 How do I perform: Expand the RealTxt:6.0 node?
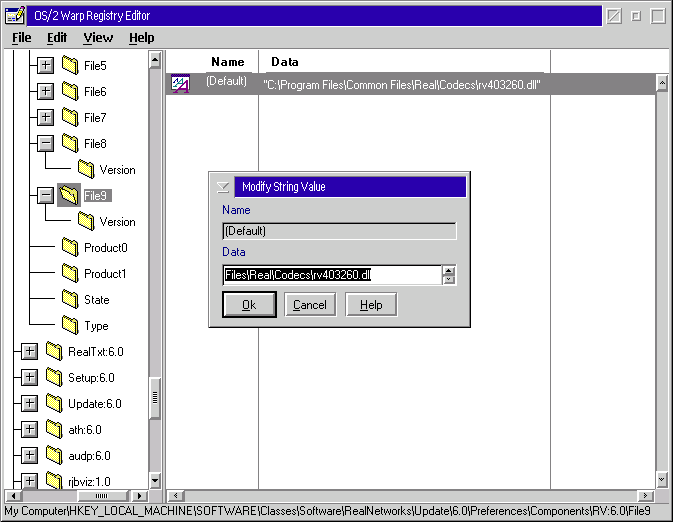[30, 352]
